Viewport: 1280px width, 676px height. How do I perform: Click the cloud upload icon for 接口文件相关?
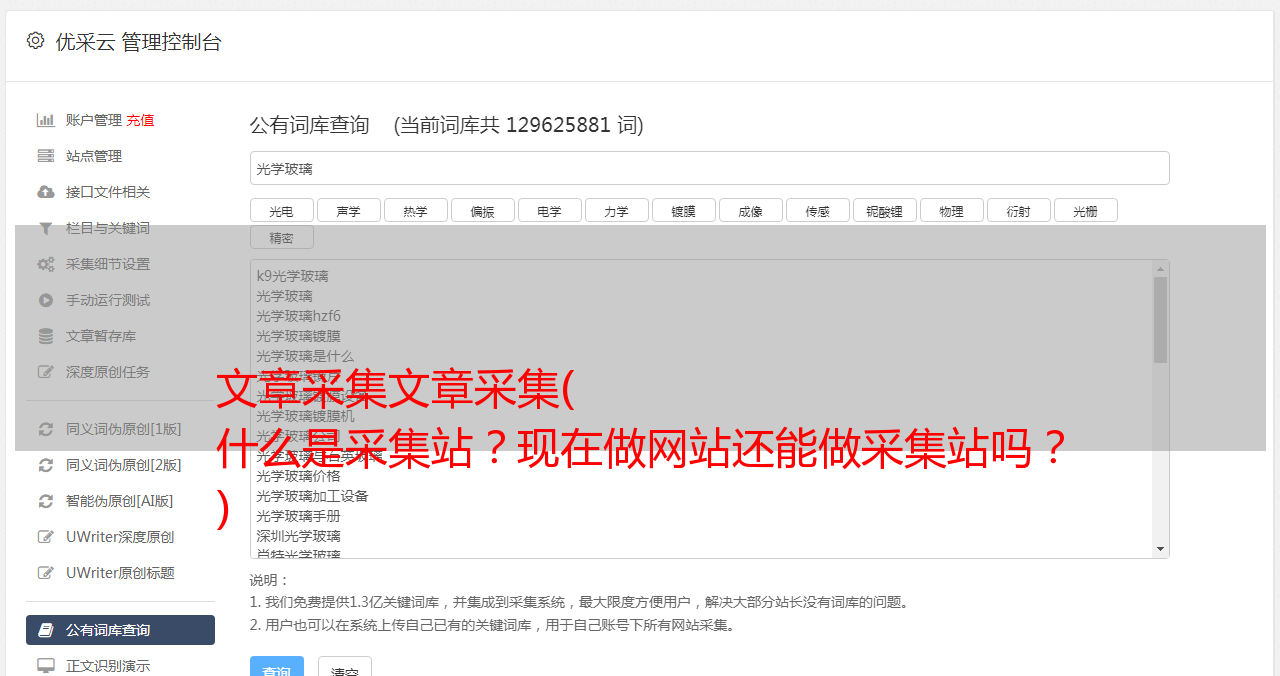[46, 192]
